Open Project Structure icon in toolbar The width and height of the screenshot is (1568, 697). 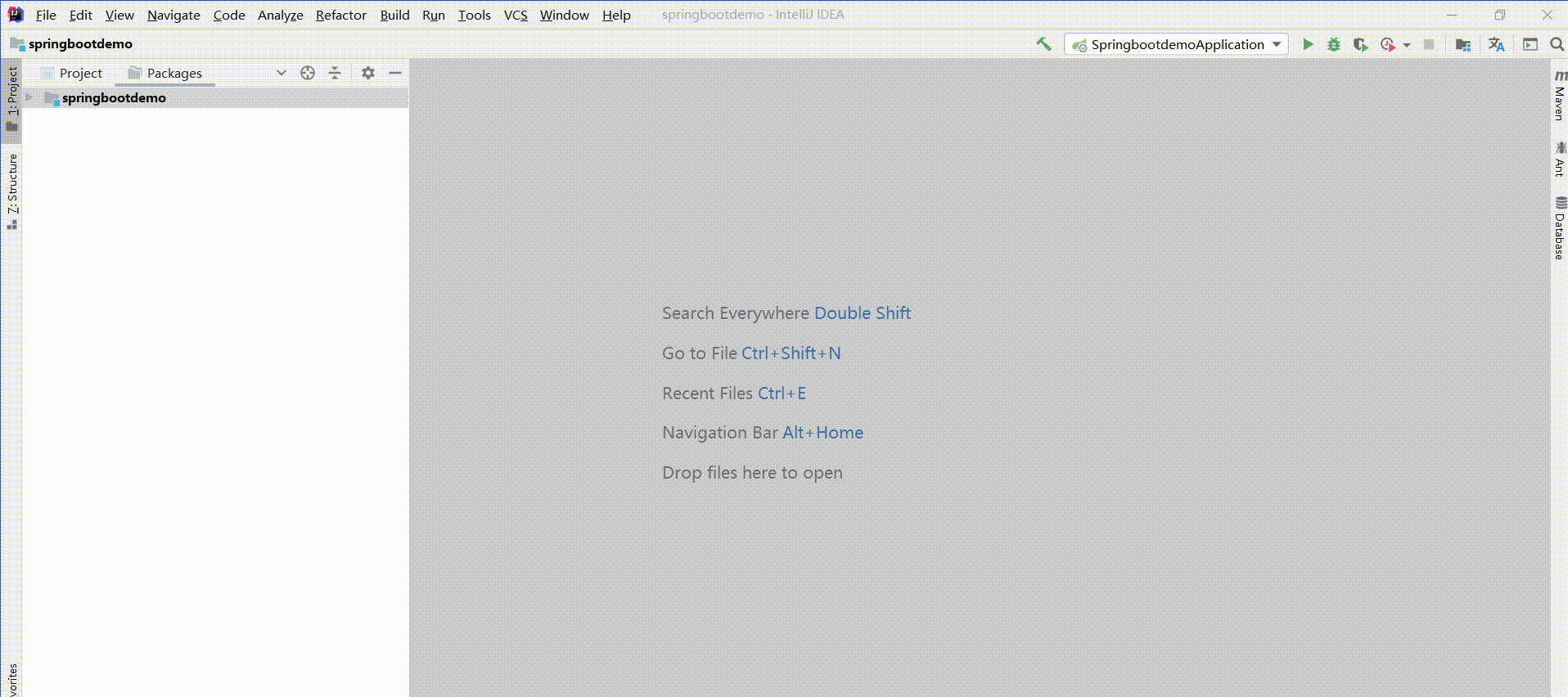coord(1463,44)
